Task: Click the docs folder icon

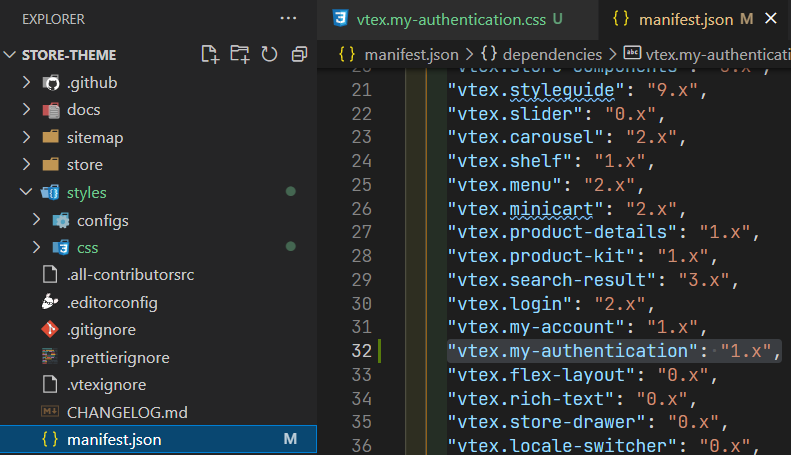Action: pyautogui.click(x=50, y=109)
